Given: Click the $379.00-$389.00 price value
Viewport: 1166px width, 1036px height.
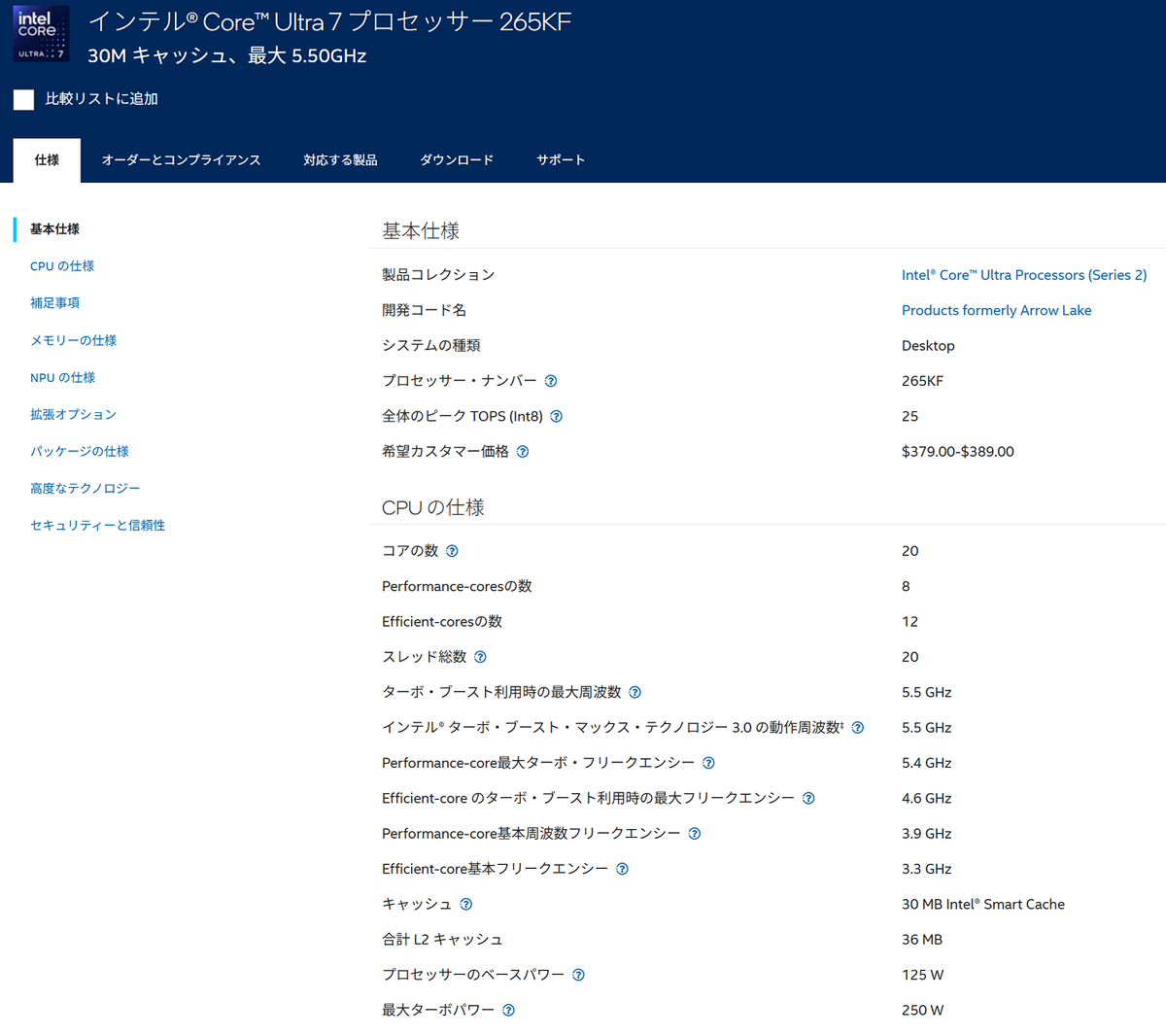Looking at the screenshot, I should tap(958, 452).
